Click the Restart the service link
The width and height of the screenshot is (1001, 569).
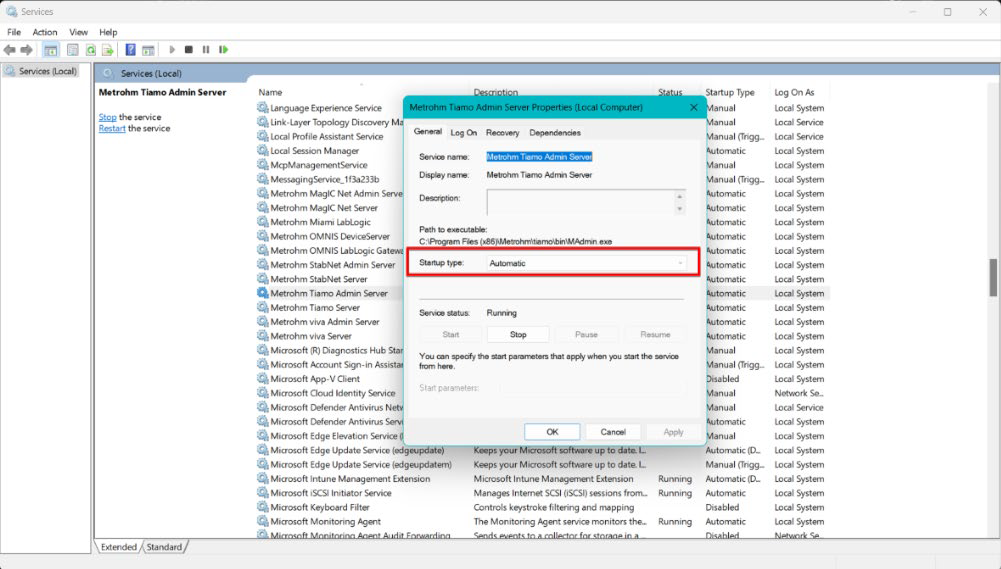pyautogui.click(x=112, y=128)
